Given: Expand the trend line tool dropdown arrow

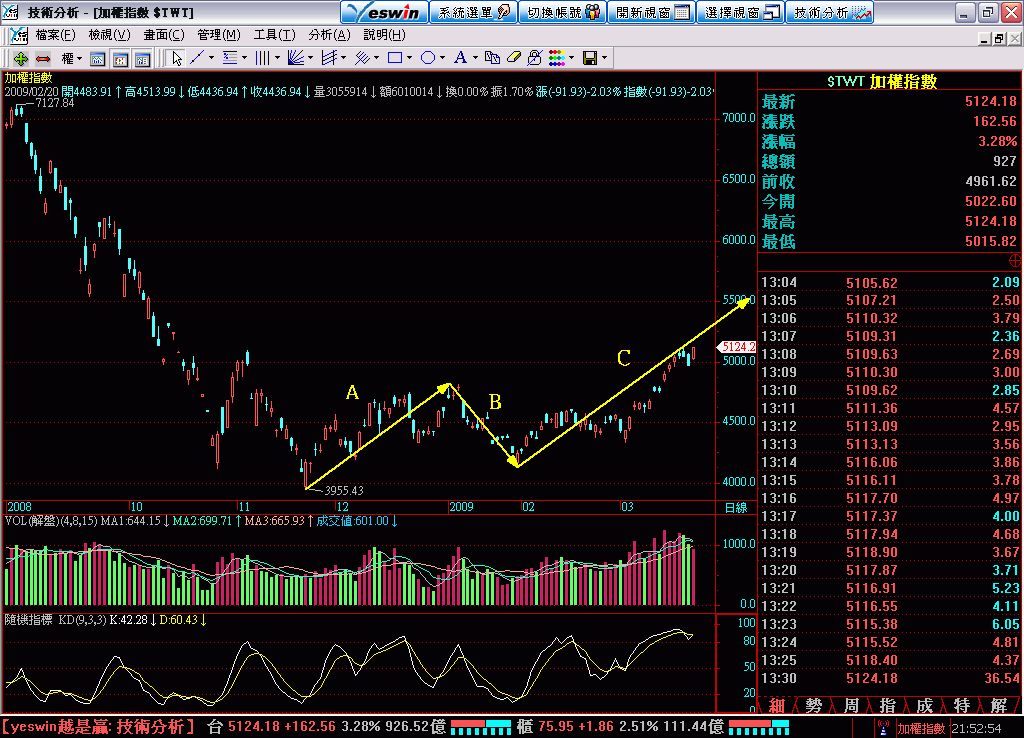Looking at the screenshot, I should click(211, 58).
